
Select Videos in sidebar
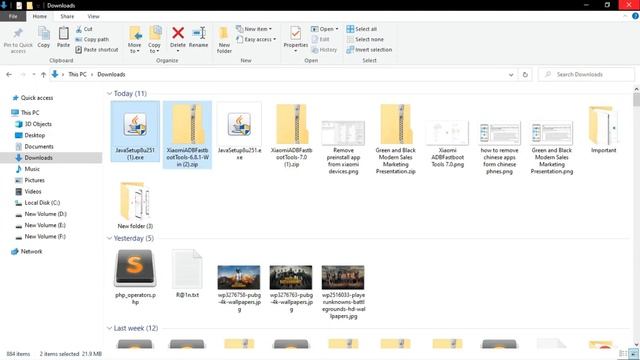tap(28, 191)
